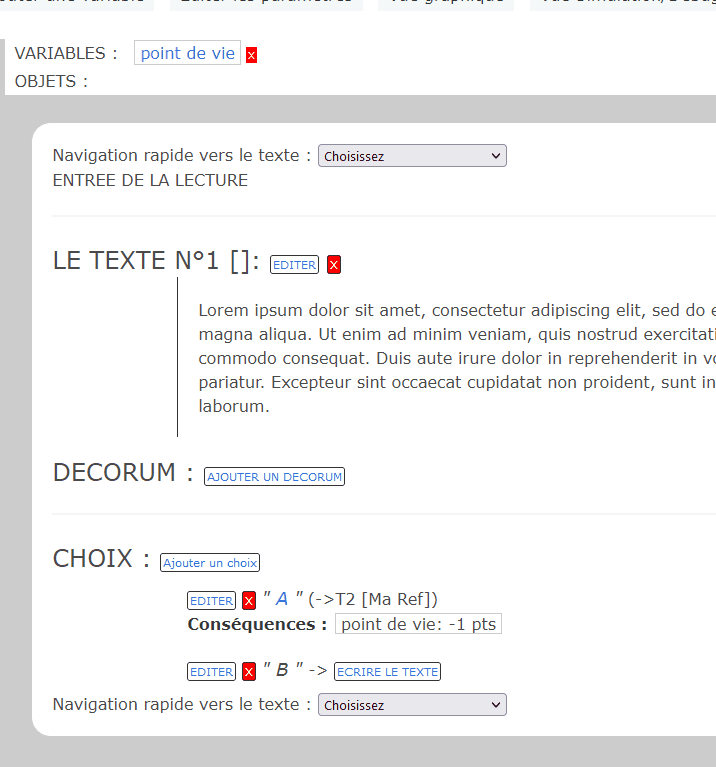Remove choice B using red X

pos(249,672)
